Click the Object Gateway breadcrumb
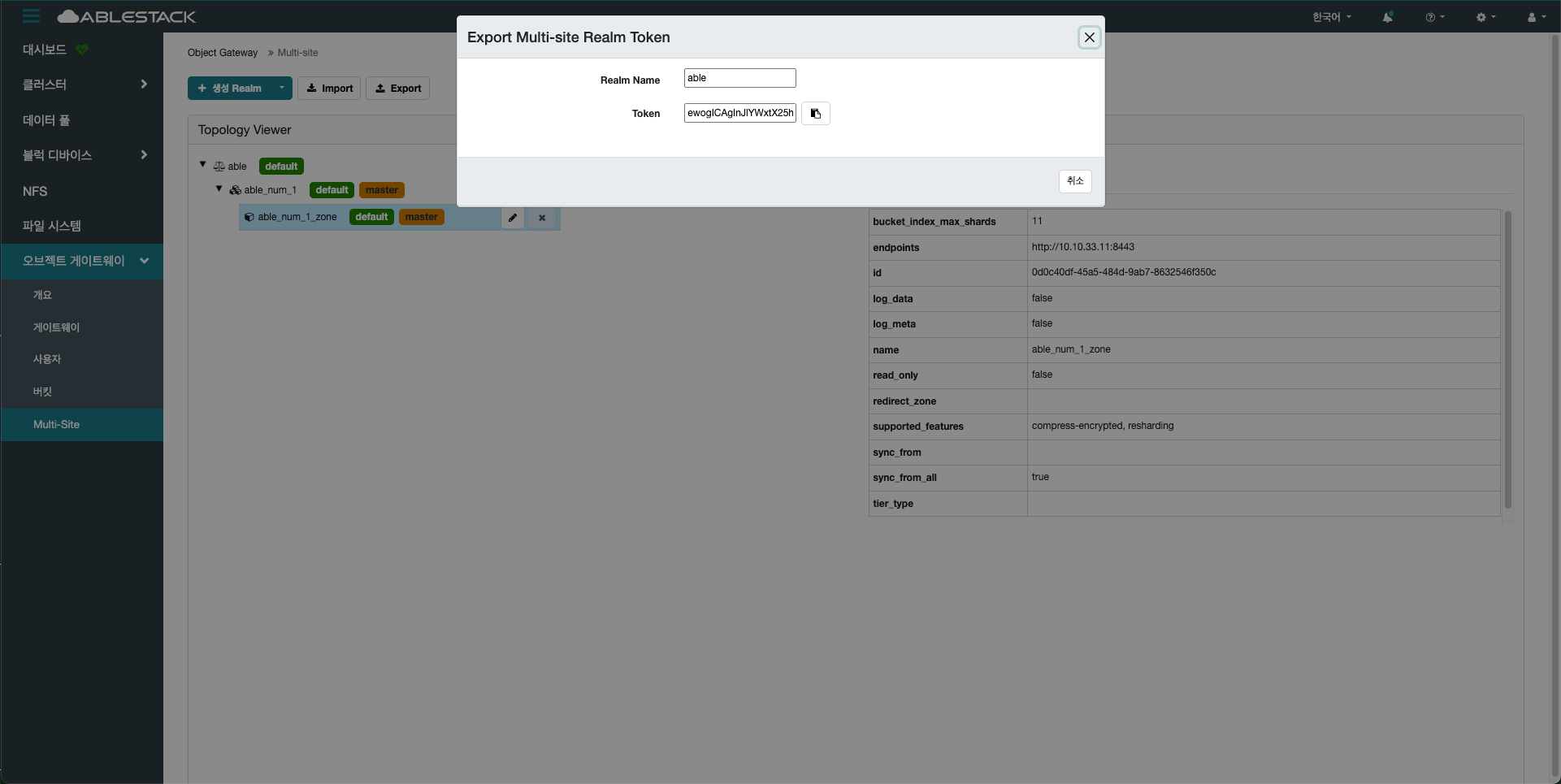1561x784 pixels. 223,53
